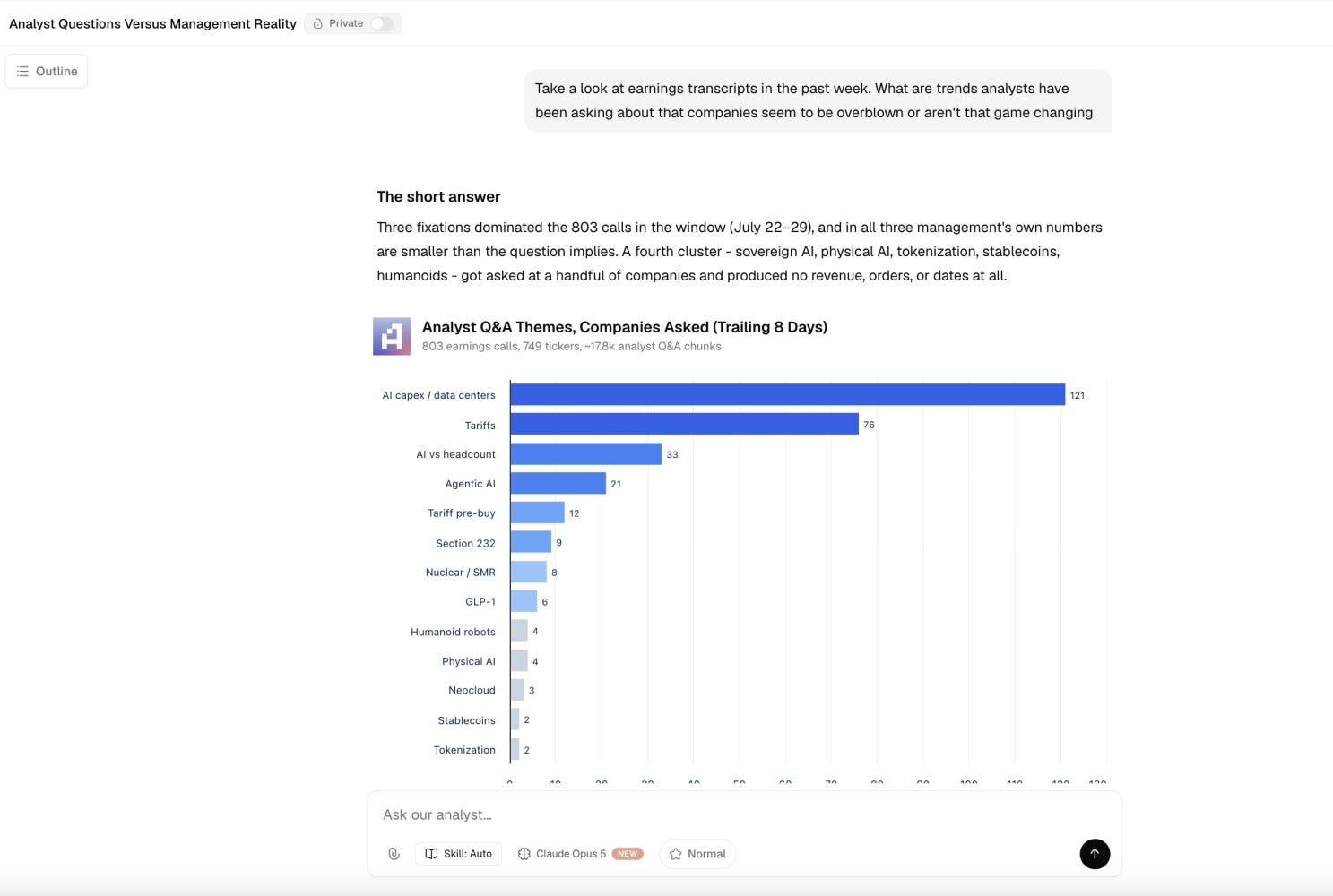Open the Outline panel
Screen dimensions: 1333x896
point(47,71)
